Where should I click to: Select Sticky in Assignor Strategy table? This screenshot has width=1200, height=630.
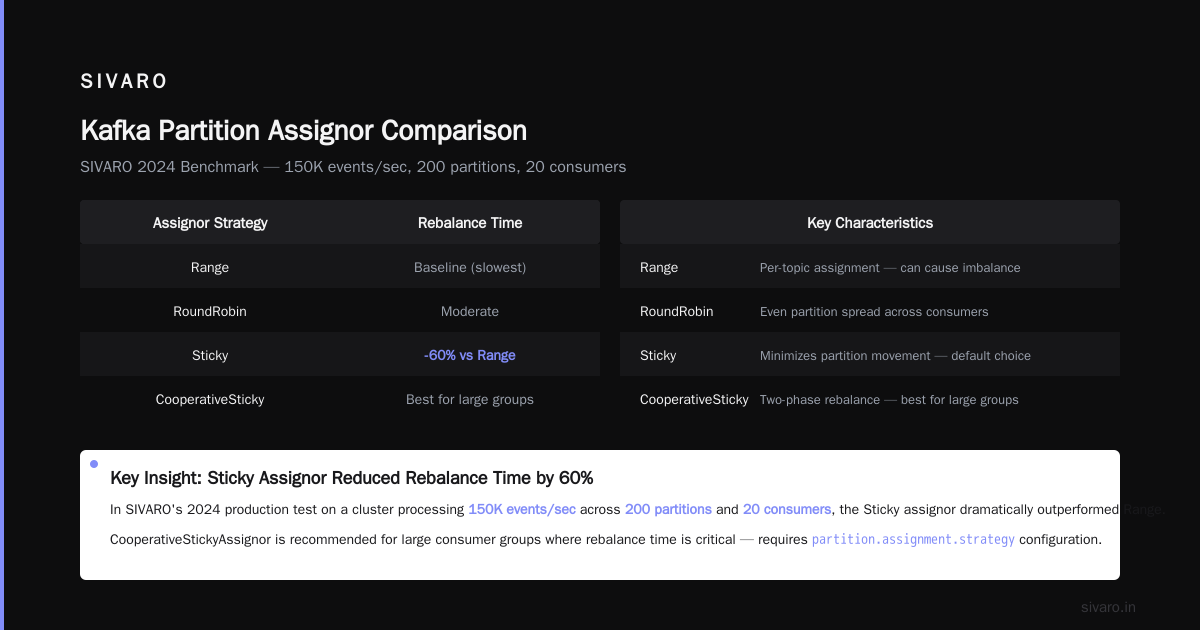[x=210, y=355]
